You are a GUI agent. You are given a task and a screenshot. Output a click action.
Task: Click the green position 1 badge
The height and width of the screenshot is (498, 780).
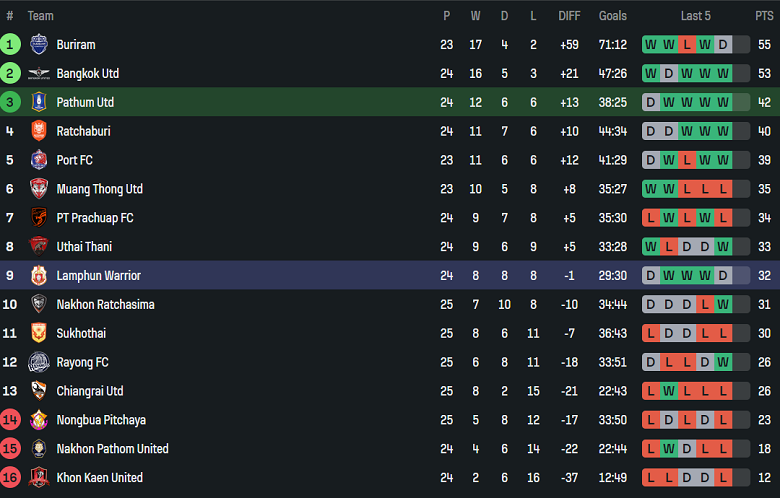(x=10, y=44)
